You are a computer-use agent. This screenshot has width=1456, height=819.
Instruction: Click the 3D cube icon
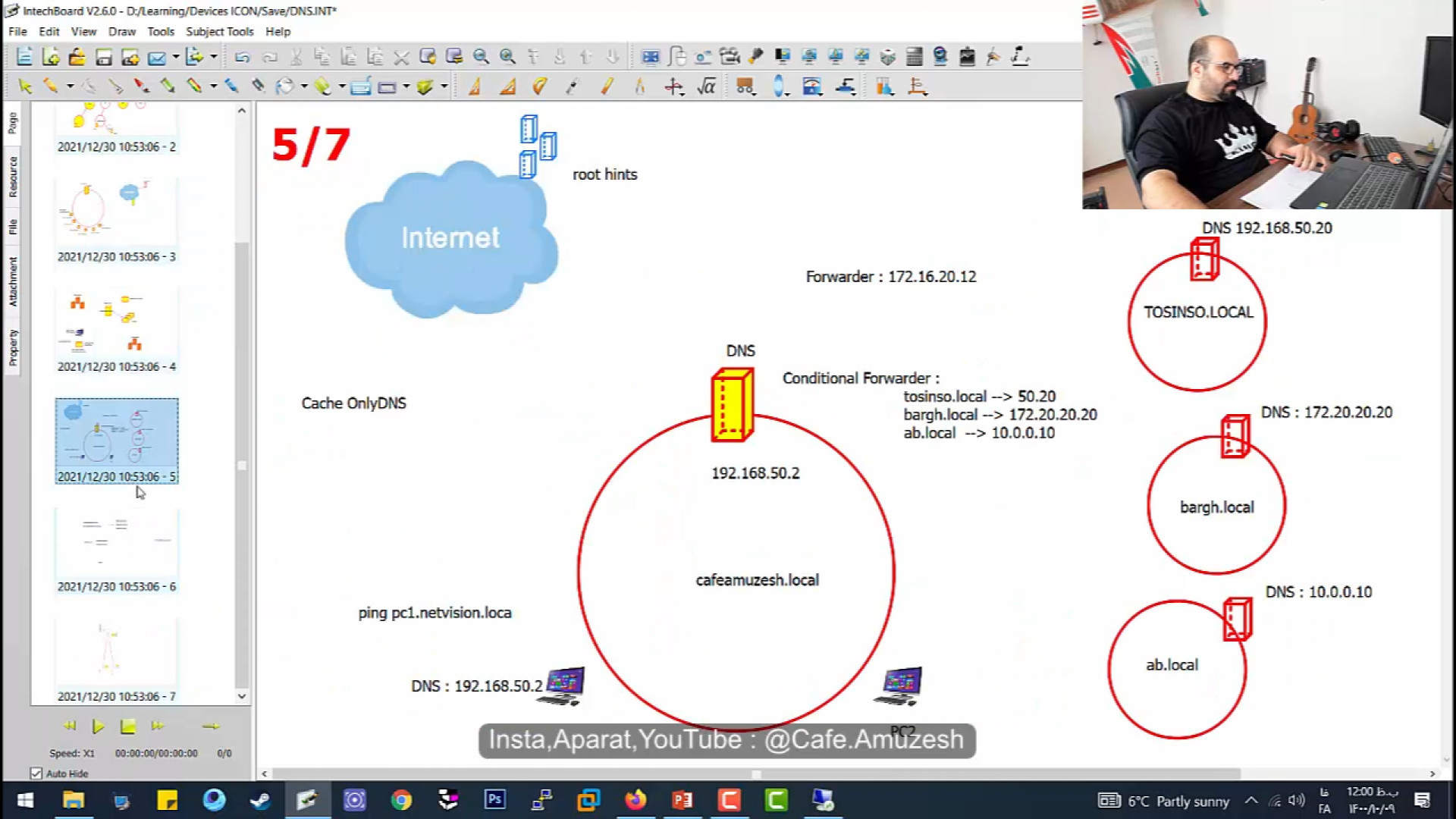pos(888,57)
